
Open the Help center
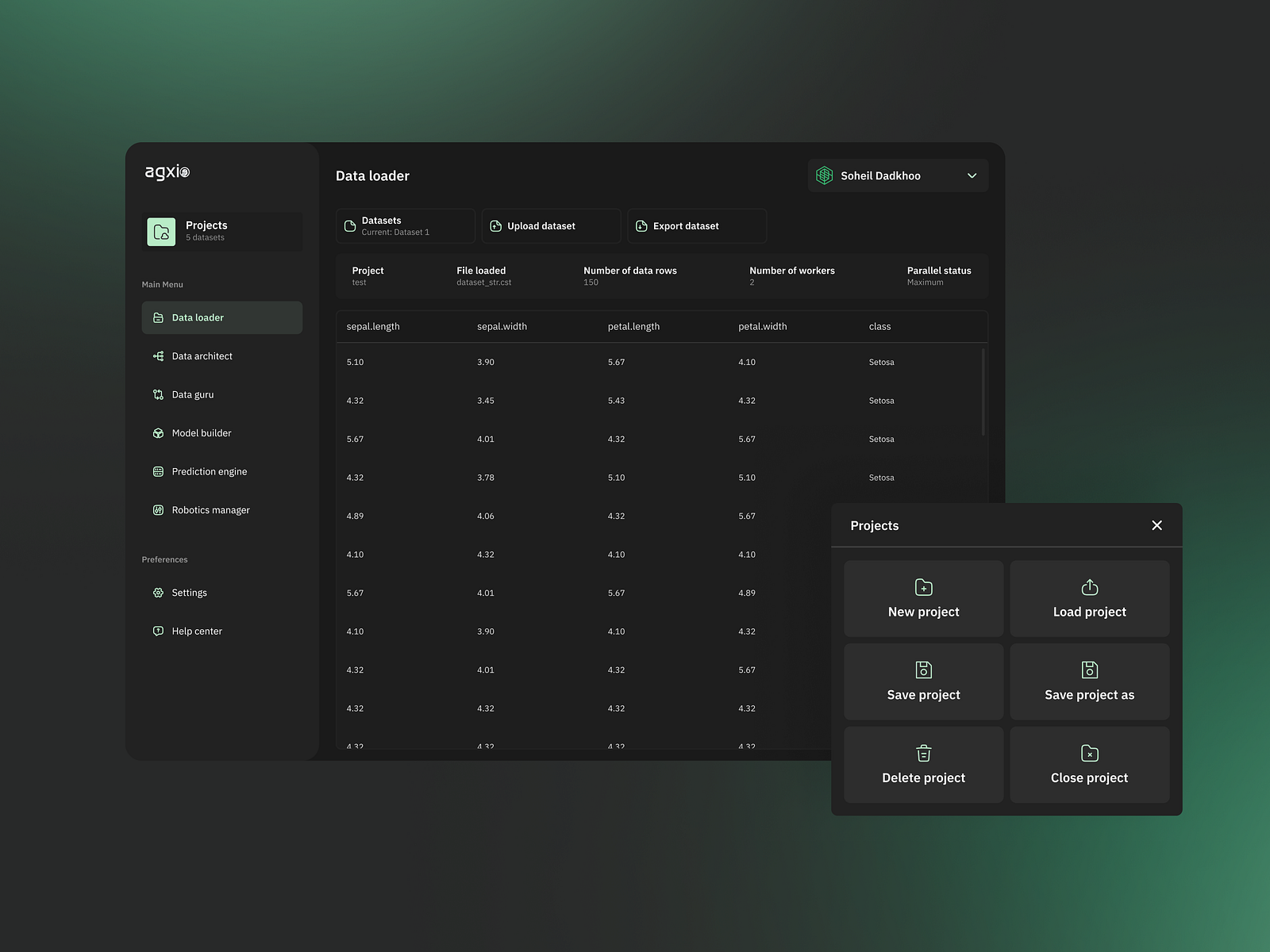click(x=196, y=631)
